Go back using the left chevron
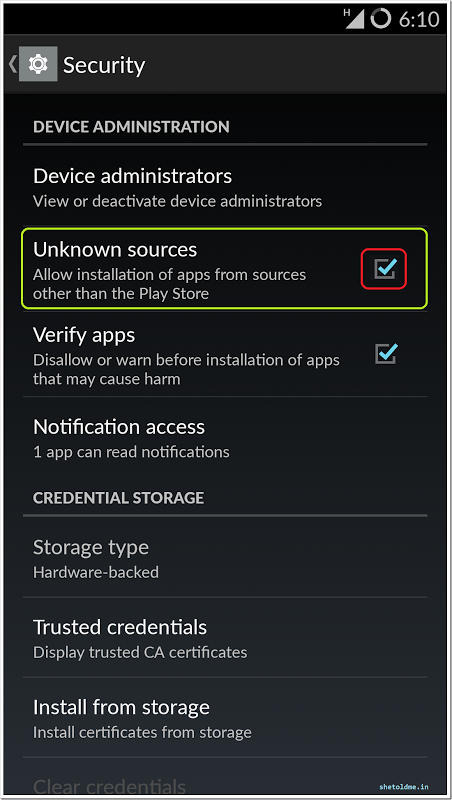 [13, 64]
